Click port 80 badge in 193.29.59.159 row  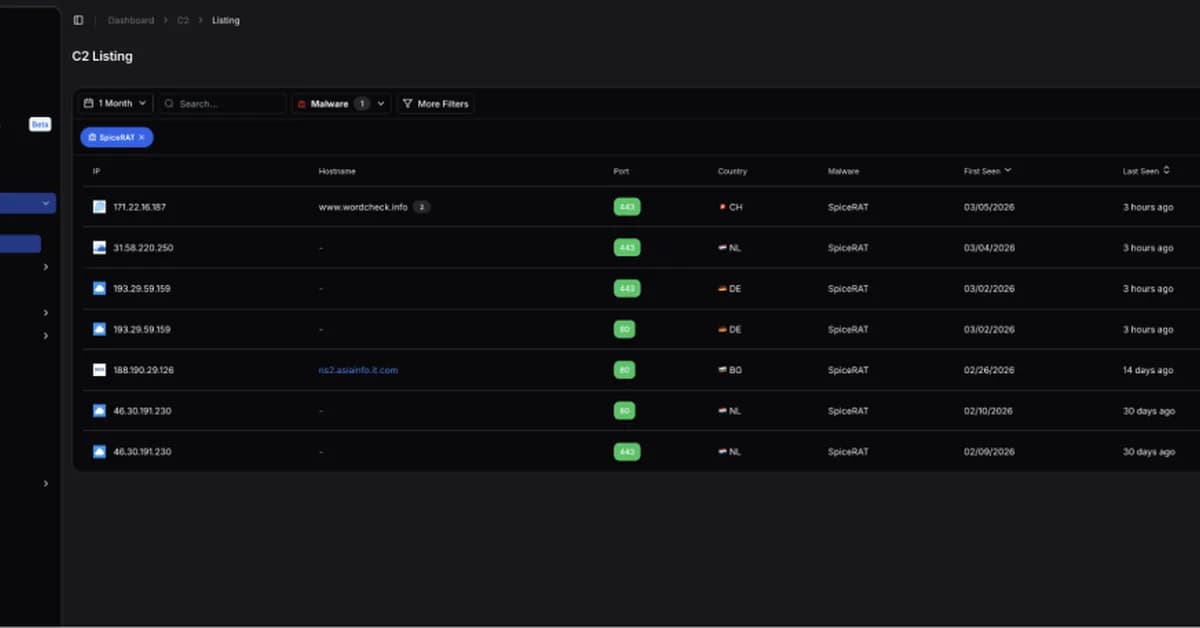624,329
